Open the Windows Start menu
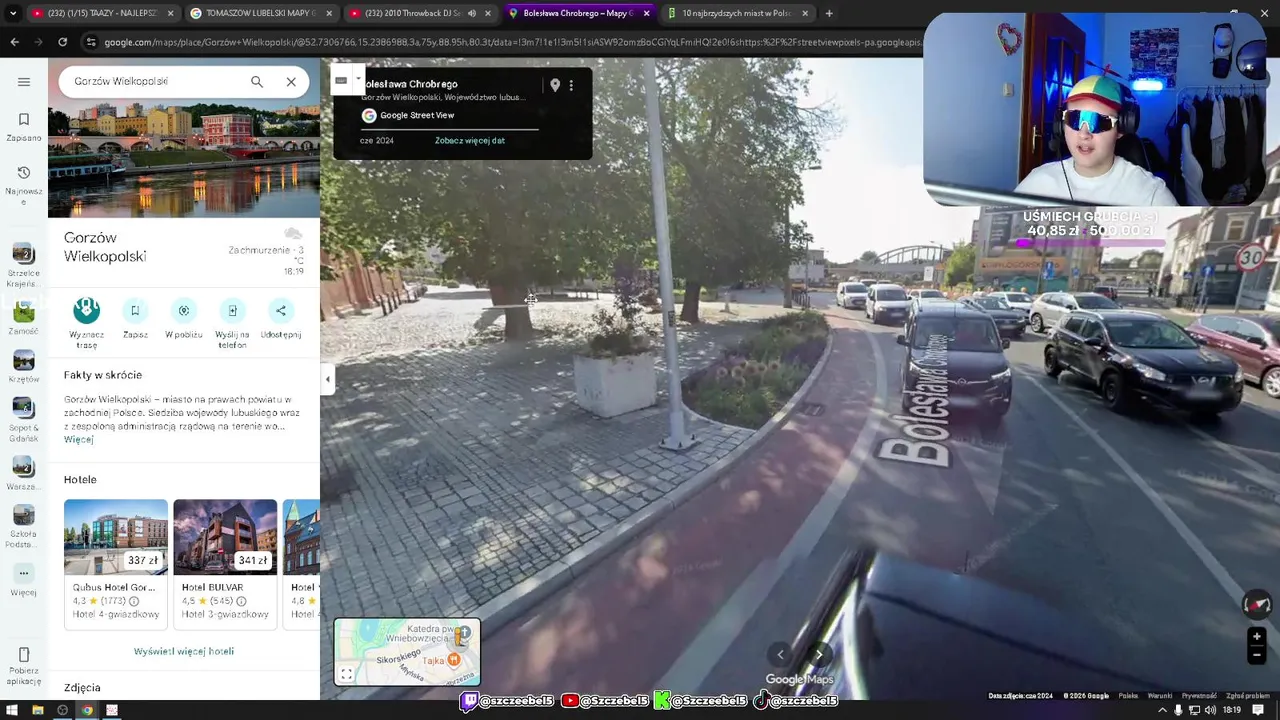 12,710
